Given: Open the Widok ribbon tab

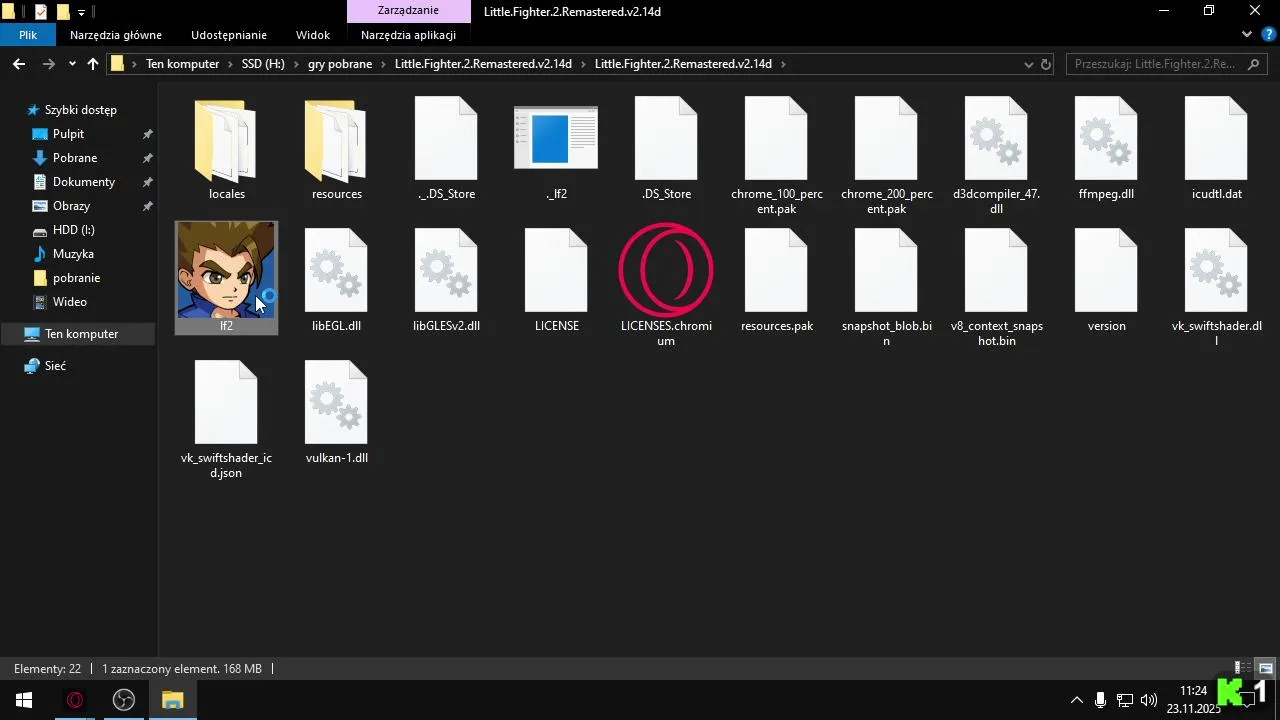Looking at the screenshot, I should [x=313, y=35].
